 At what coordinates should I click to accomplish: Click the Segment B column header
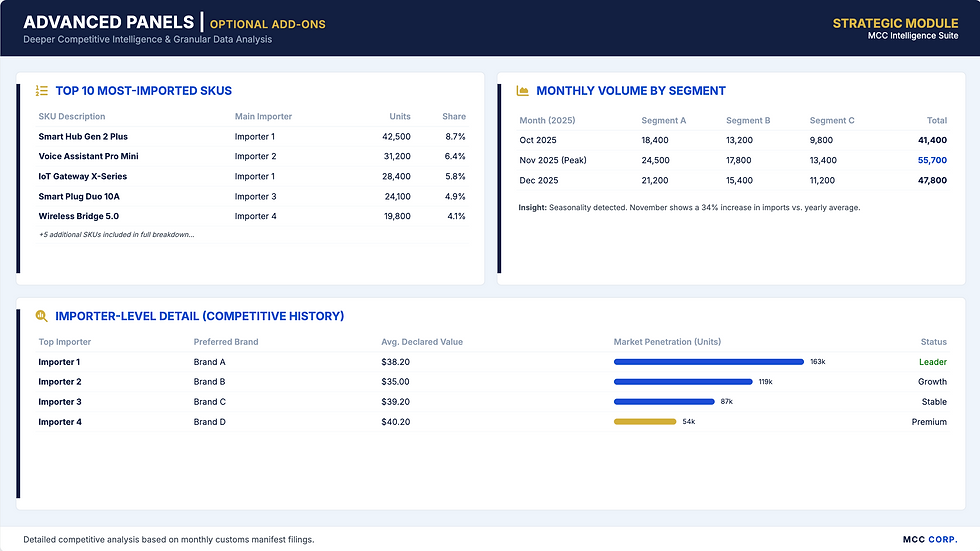point(748,120)
